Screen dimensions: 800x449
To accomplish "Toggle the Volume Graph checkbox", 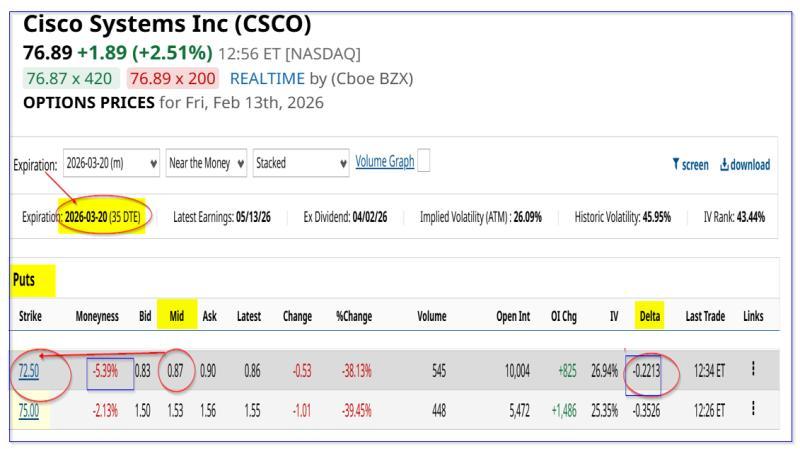I will coord(423,163).
